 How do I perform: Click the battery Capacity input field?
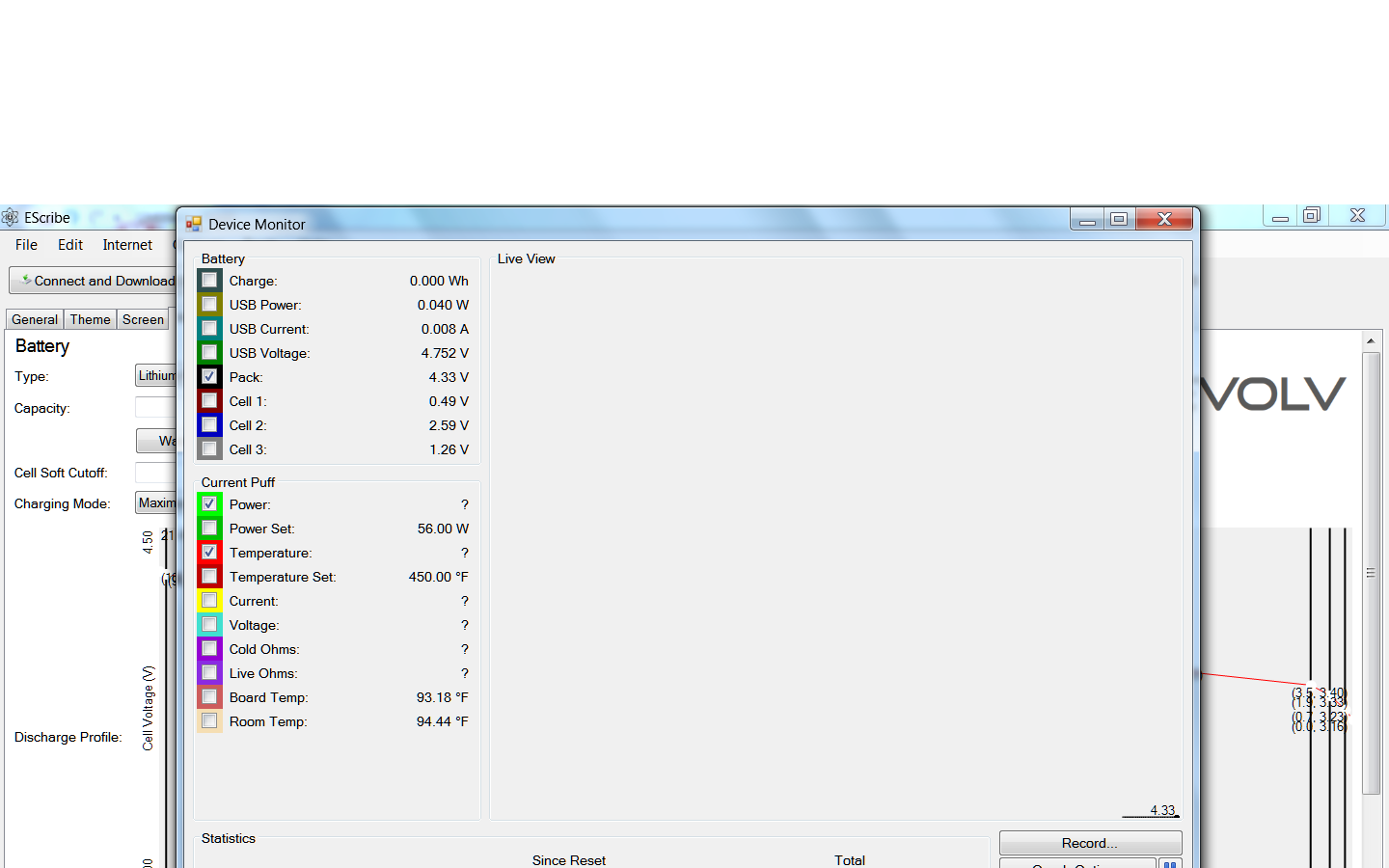tap(155, 408)
